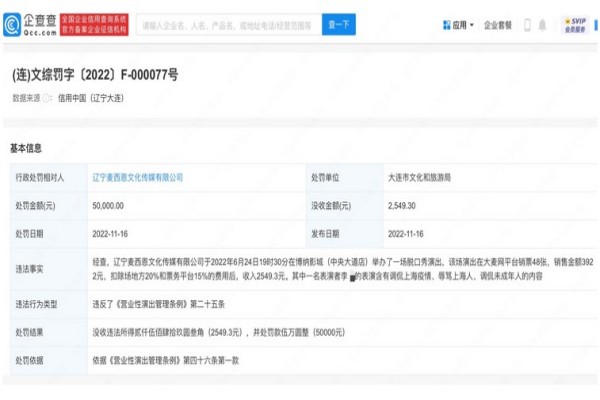Click the SVIP 会员服务 badge
This screenshot has width=600, height=400.
[575, 25]
